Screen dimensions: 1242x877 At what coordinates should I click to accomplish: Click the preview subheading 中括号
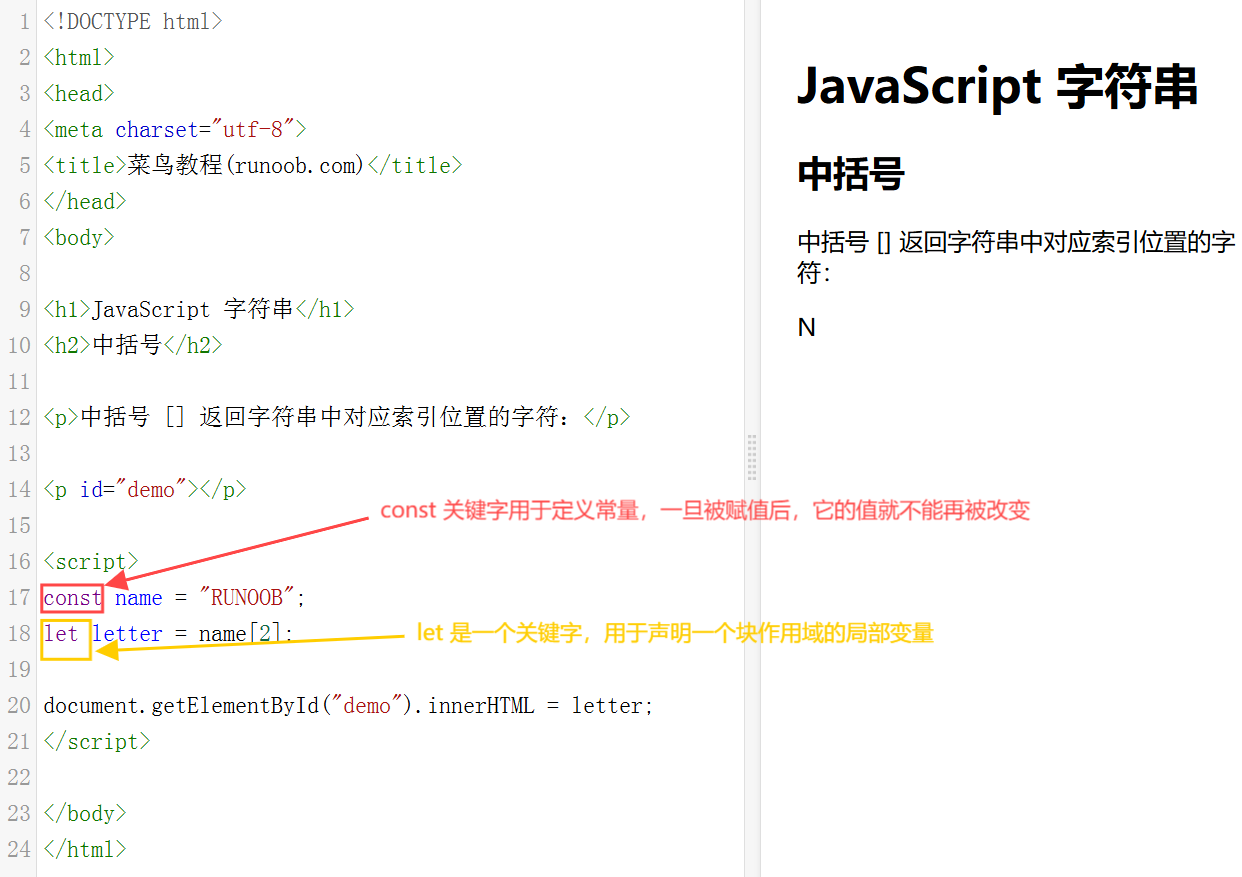pos(851,174)
